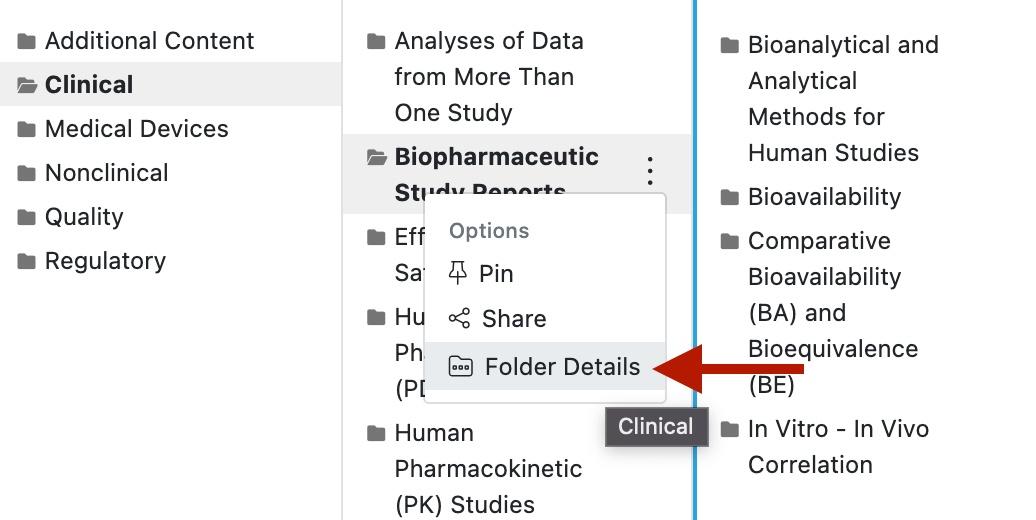Click the Additional Content folder icon
This screenshot has width=1036, height=520.
pos(27,41)
